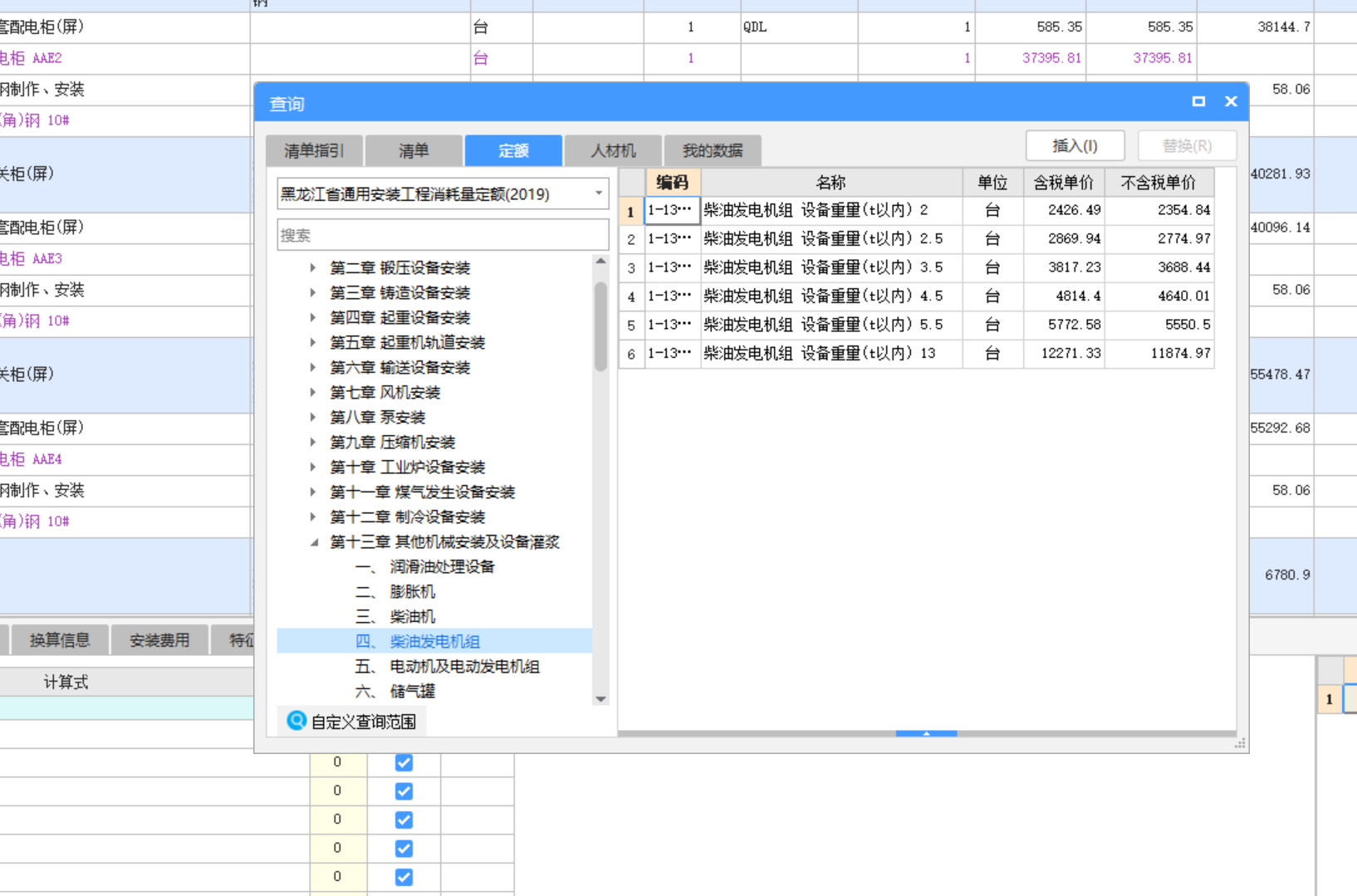Viewport: 1357px width, 896px height.
Task: Close the 查询 dialog
Action: pos(1231,101)
